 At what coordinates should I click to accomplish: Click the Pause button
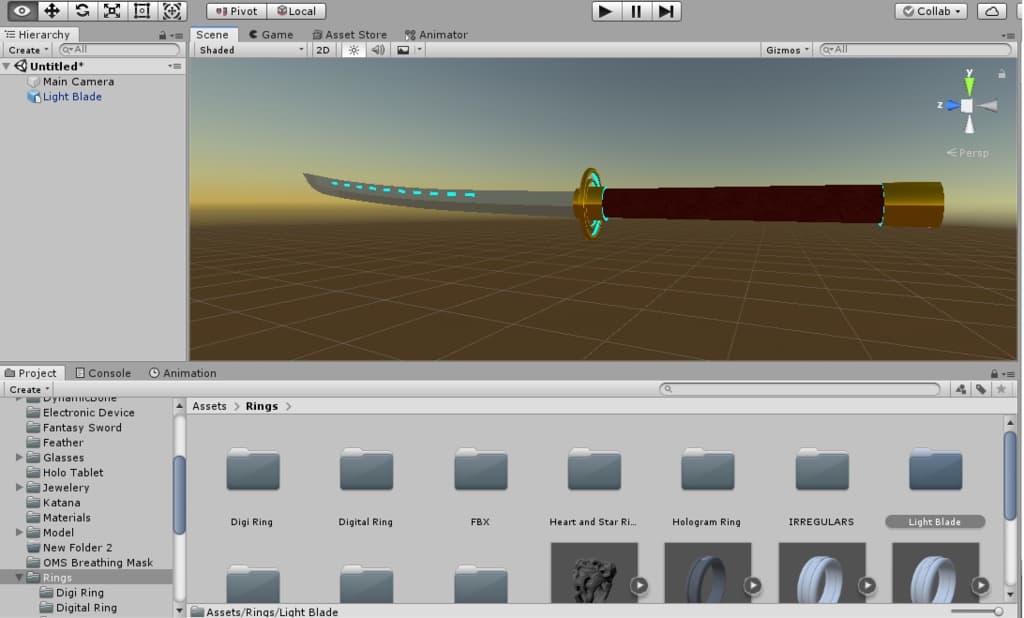tap(635, 11)
